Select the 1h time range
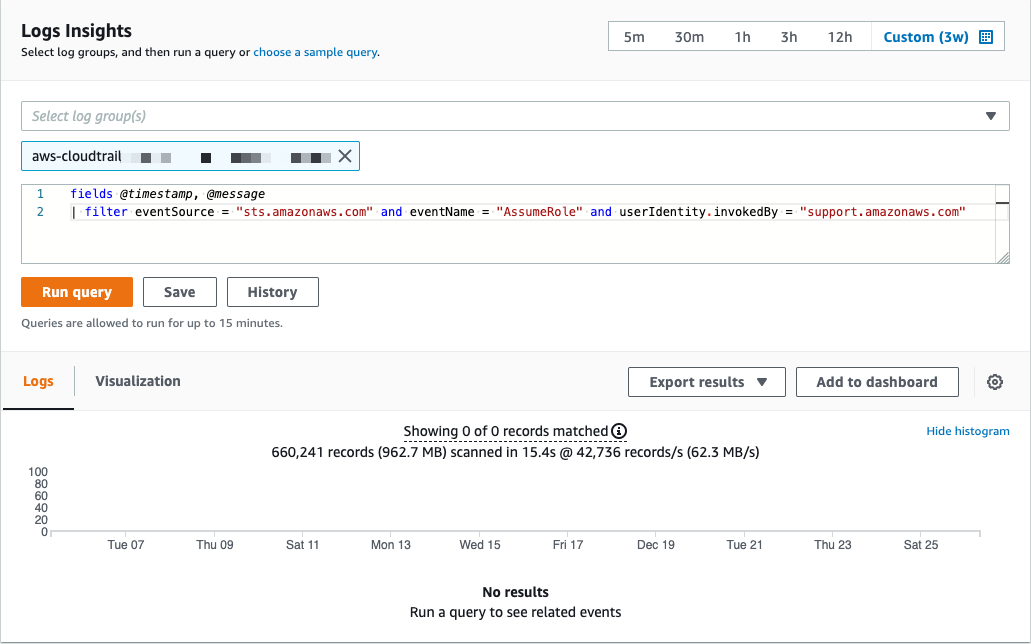Viewport: 1031px width, 644px height. [x=742, y=37]
